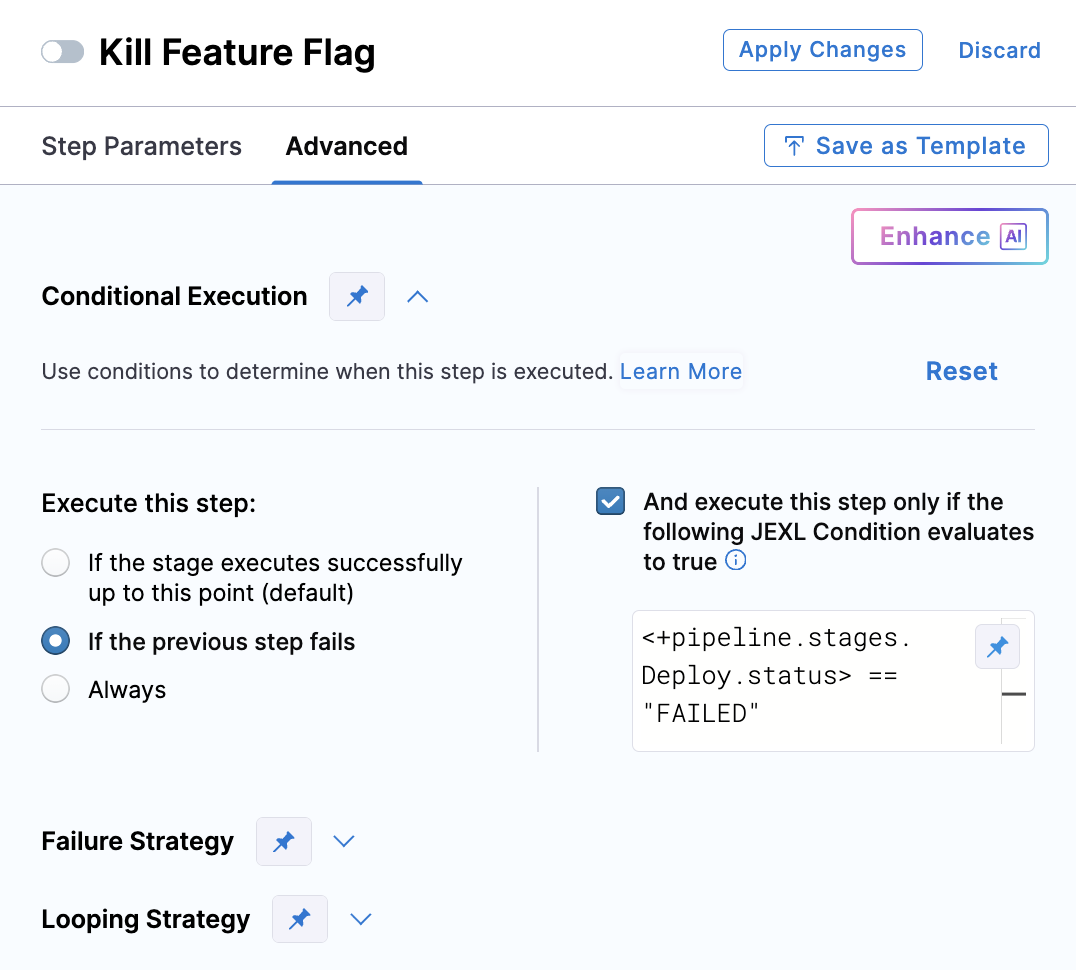Switch to the Step Parameters tab

coord(141,147)
